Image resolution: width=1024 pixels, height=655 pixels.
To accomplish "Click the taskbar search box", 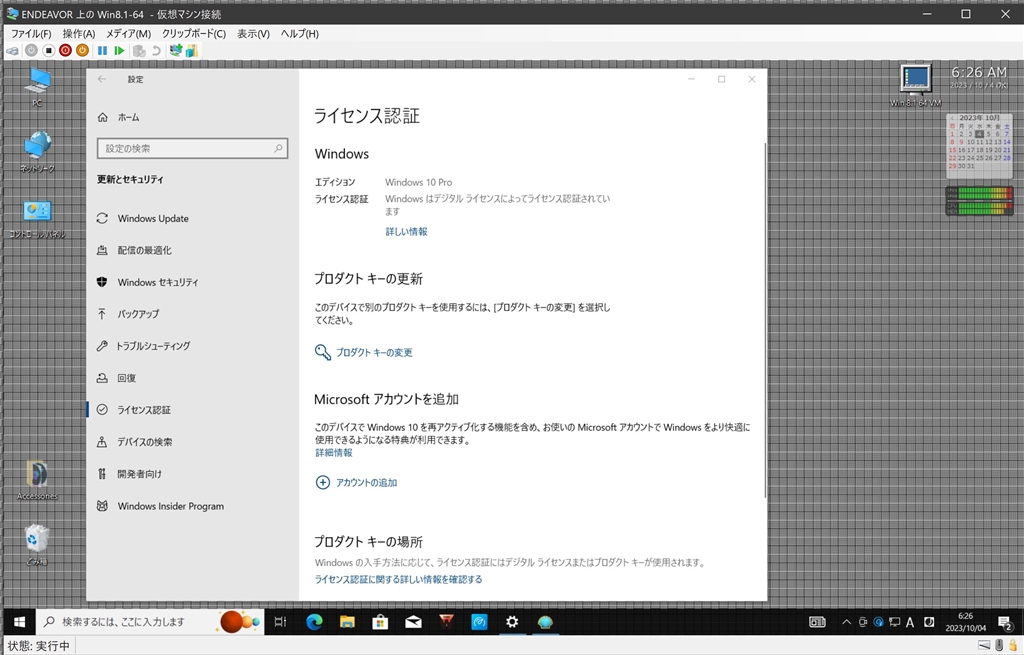I will pos(150,622).
